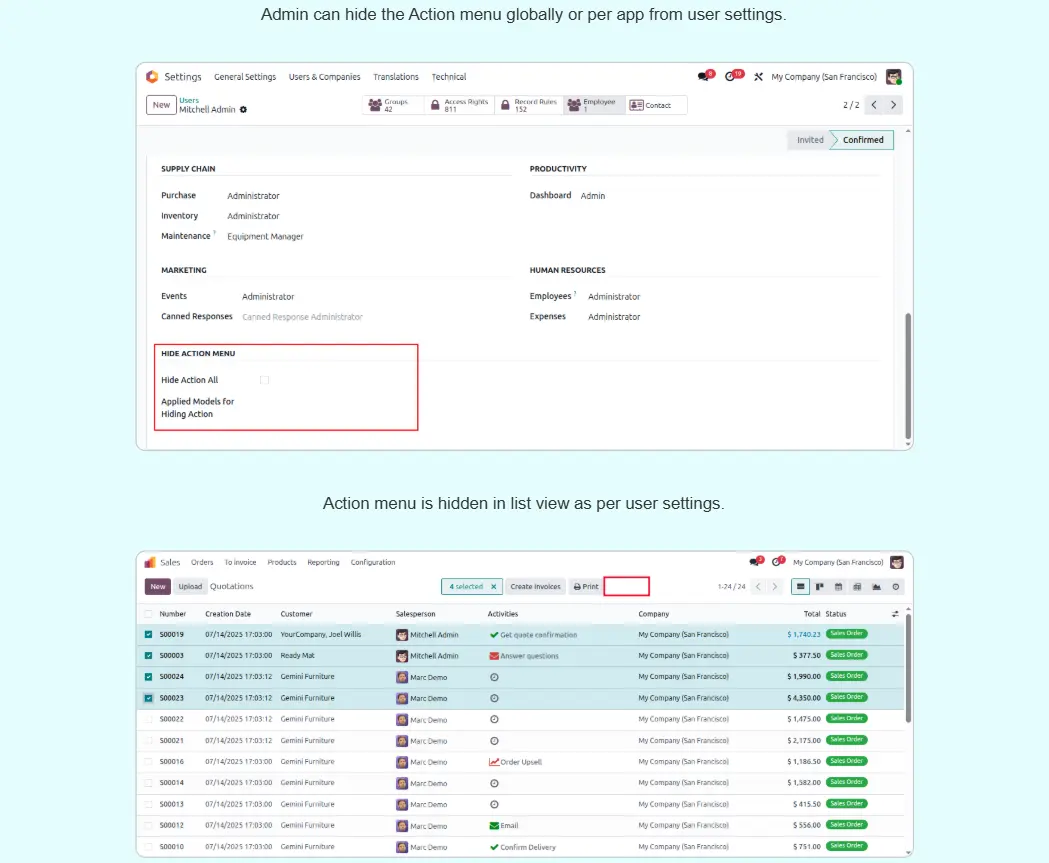Viewport: 1049px width, 863px height.
Task: Go to next user record arrow
Action: click(x=894, y=105)
